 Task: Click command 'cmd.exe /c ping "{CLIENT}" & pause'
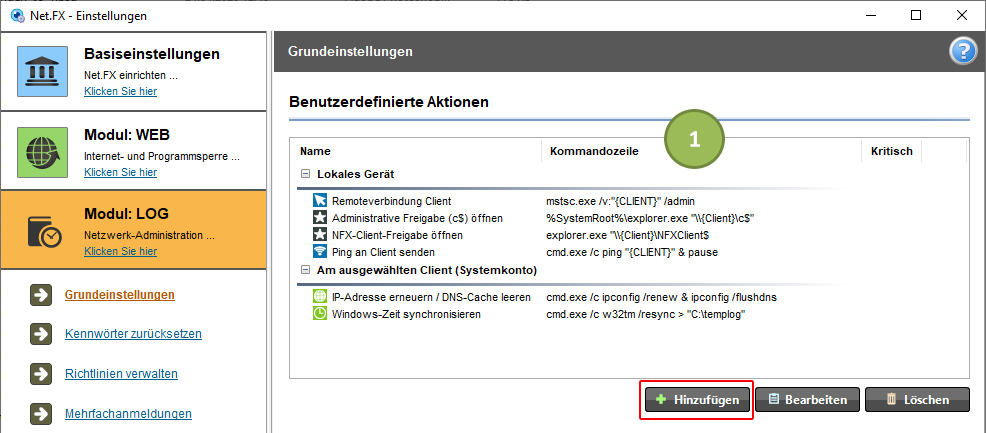tap(632, 252)
